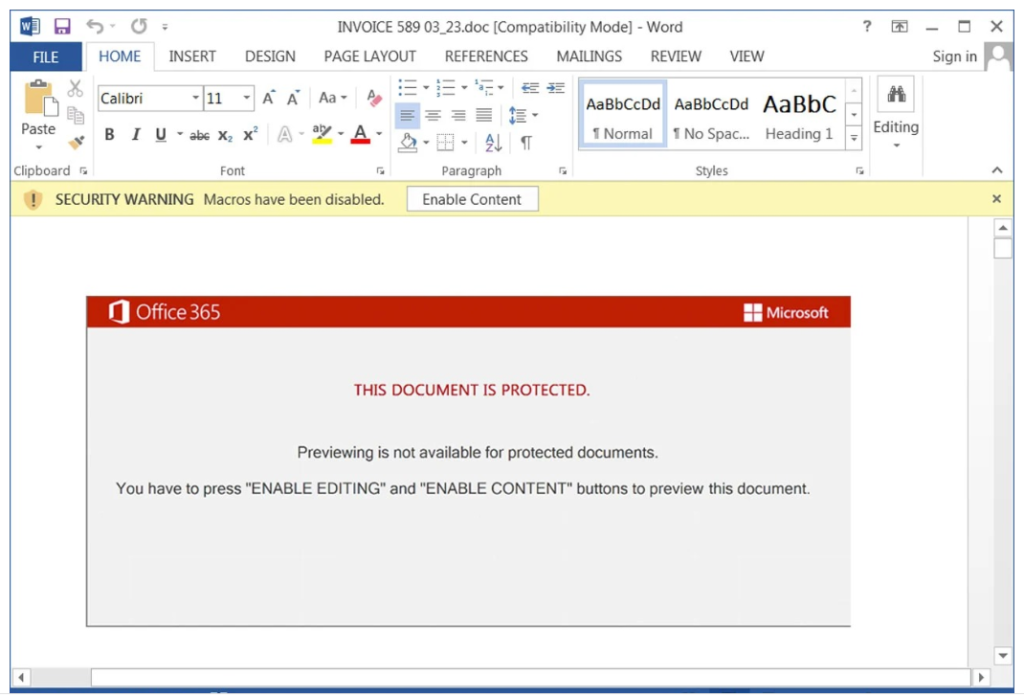This screenshot has width=1024, height=697.
Task: Toggle Italic formatting
Action: point(135,135)
